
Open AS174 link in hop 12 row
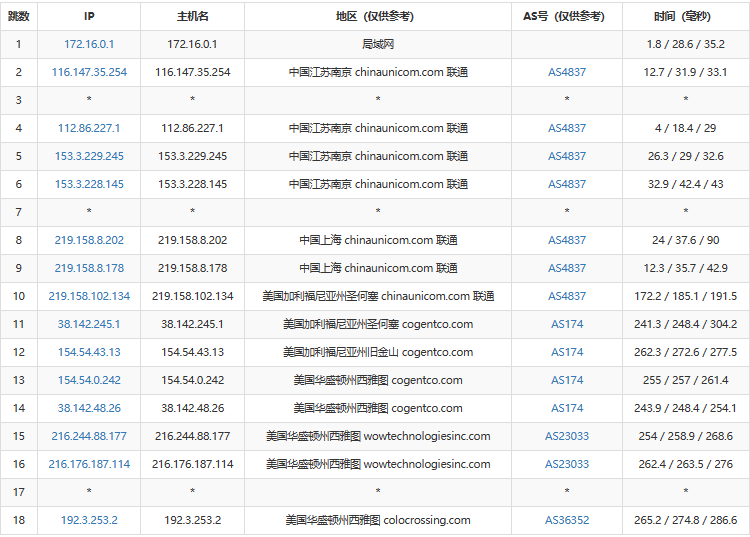567,352
